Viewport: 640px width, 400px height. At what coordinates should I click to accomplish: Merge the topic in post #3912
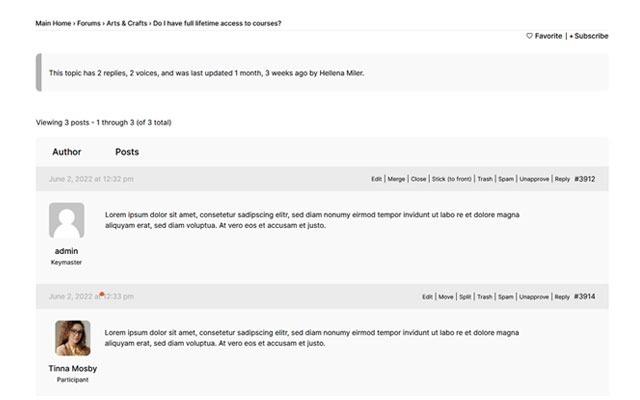[x=396, y=179]
